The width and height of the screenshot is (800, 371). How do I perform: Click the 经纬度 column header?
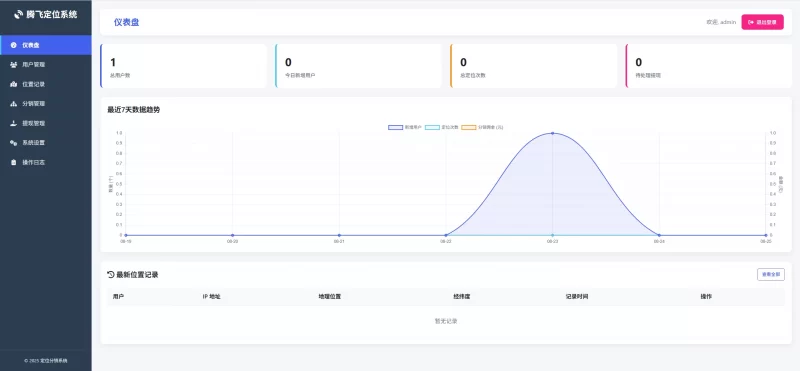461,296
